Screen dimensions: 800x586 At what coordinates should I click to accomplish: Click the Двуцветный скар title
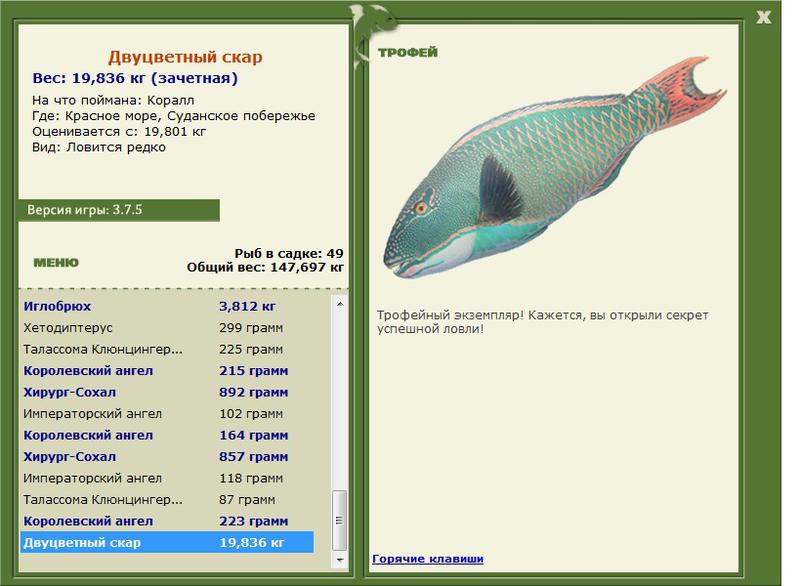point(185,57)
